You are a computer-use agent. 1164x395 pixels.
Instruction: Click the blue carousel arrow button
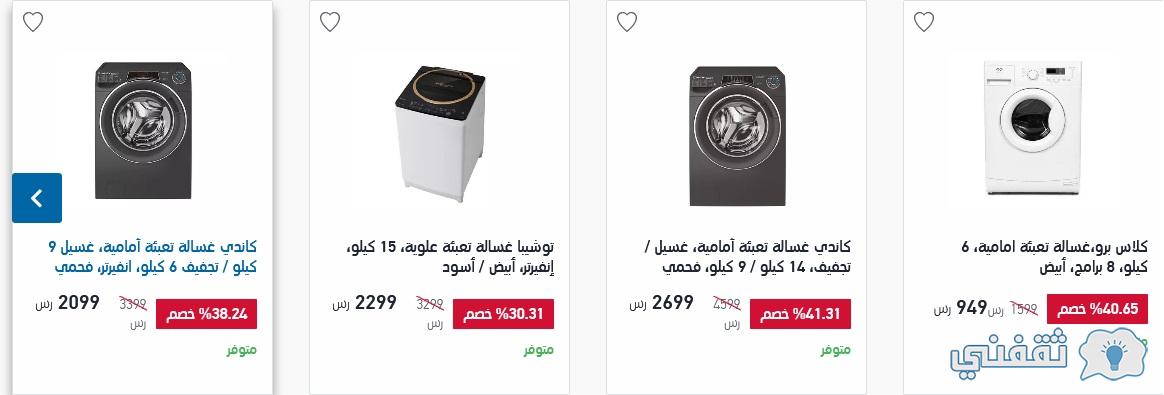tap(37, 198)
